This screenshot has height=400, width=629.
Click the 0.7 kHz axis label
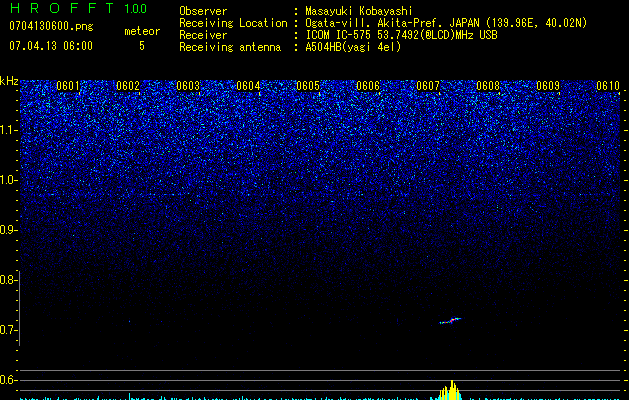pos(7,330)
